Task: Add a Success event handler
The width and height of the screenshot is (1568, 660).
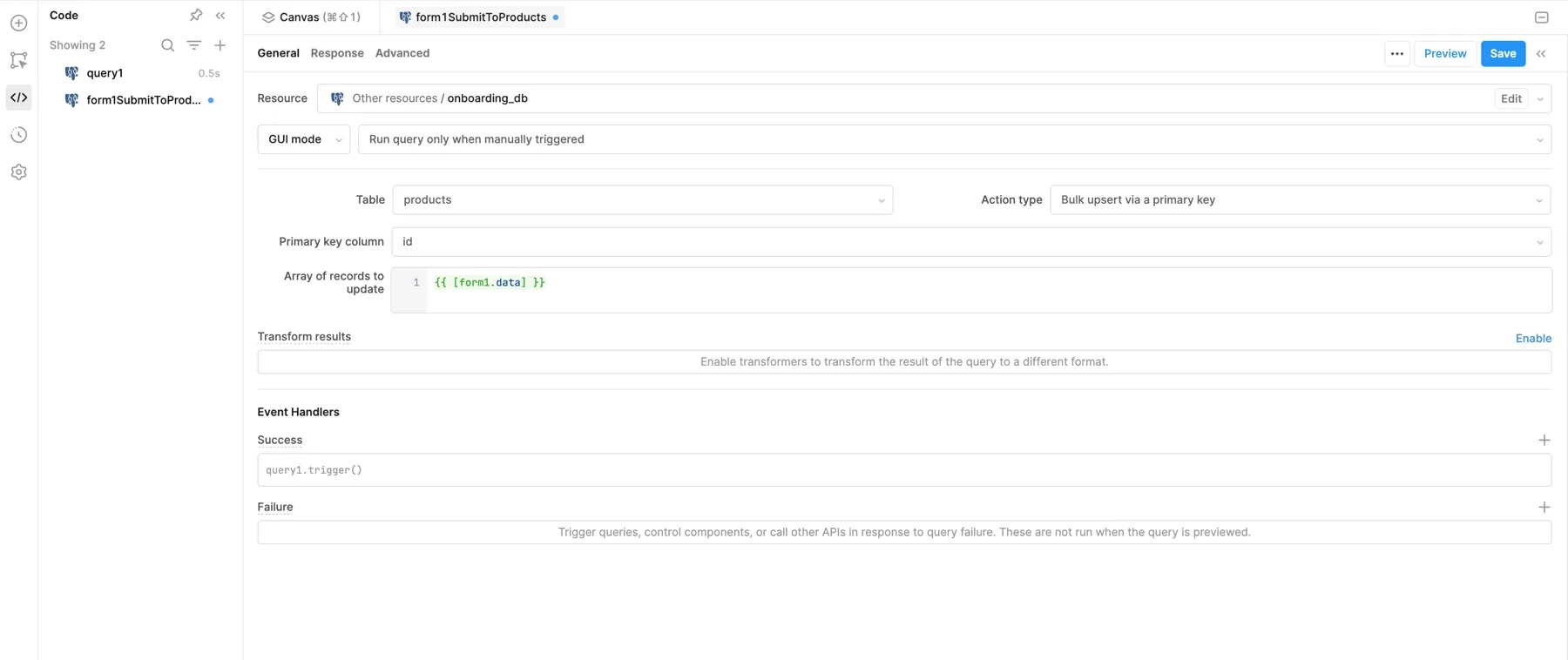Action: click(x=1544, y=440)
